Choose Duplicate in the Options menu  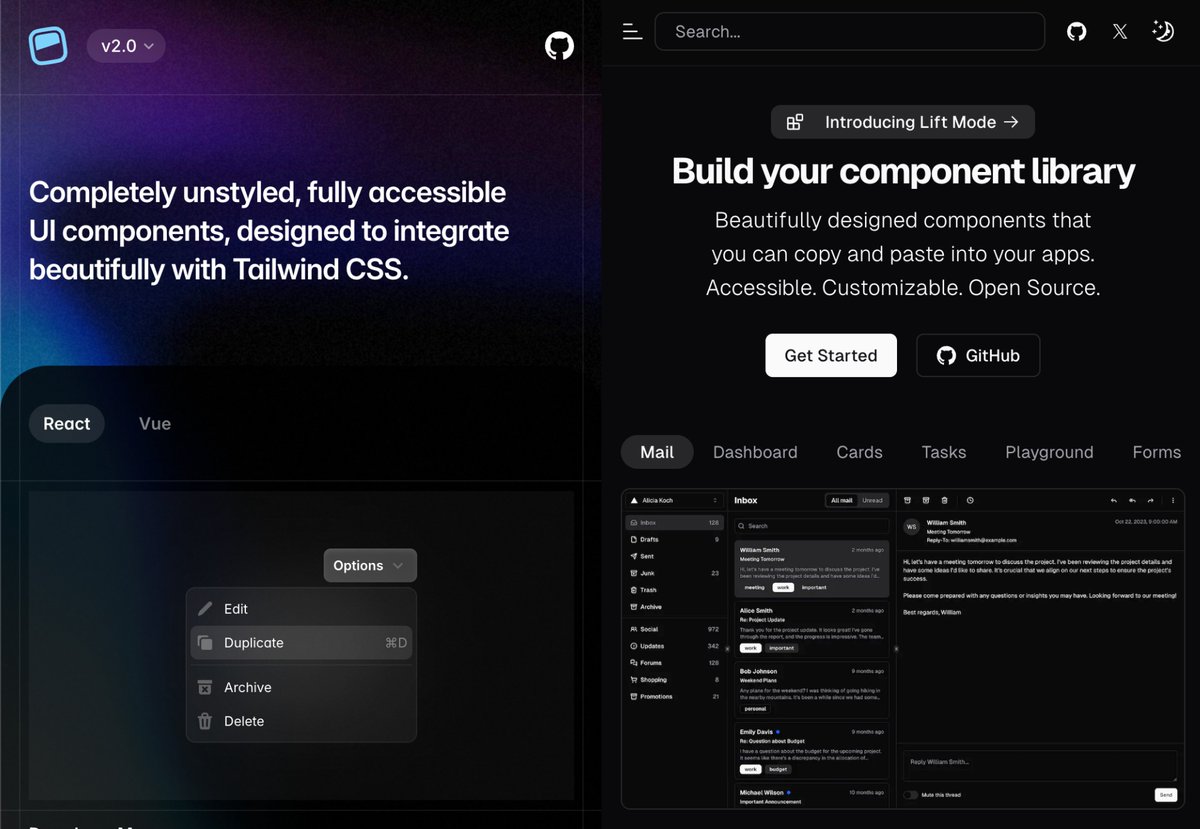(301, 643)
